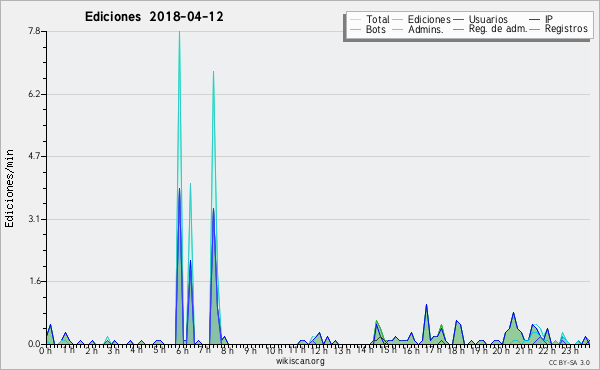Click the '9 h' x-axis label
Image resolution: width=600 pixels, height=370 pixels.
250,351
